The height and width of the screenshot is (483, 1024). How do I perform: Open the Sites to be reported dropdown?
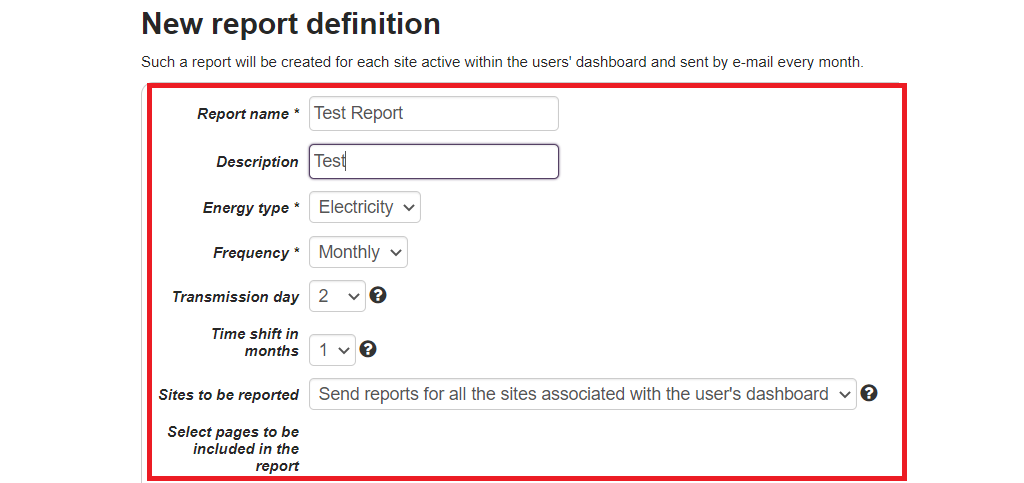[x=582, y=394]
